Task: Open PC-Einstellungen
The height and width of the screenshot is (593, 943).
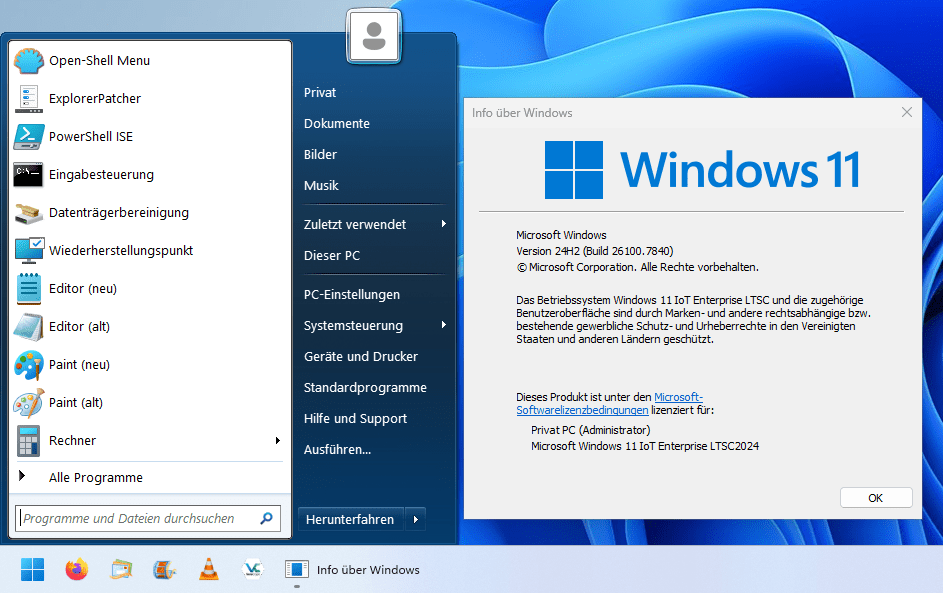Action: click(352, 295)
